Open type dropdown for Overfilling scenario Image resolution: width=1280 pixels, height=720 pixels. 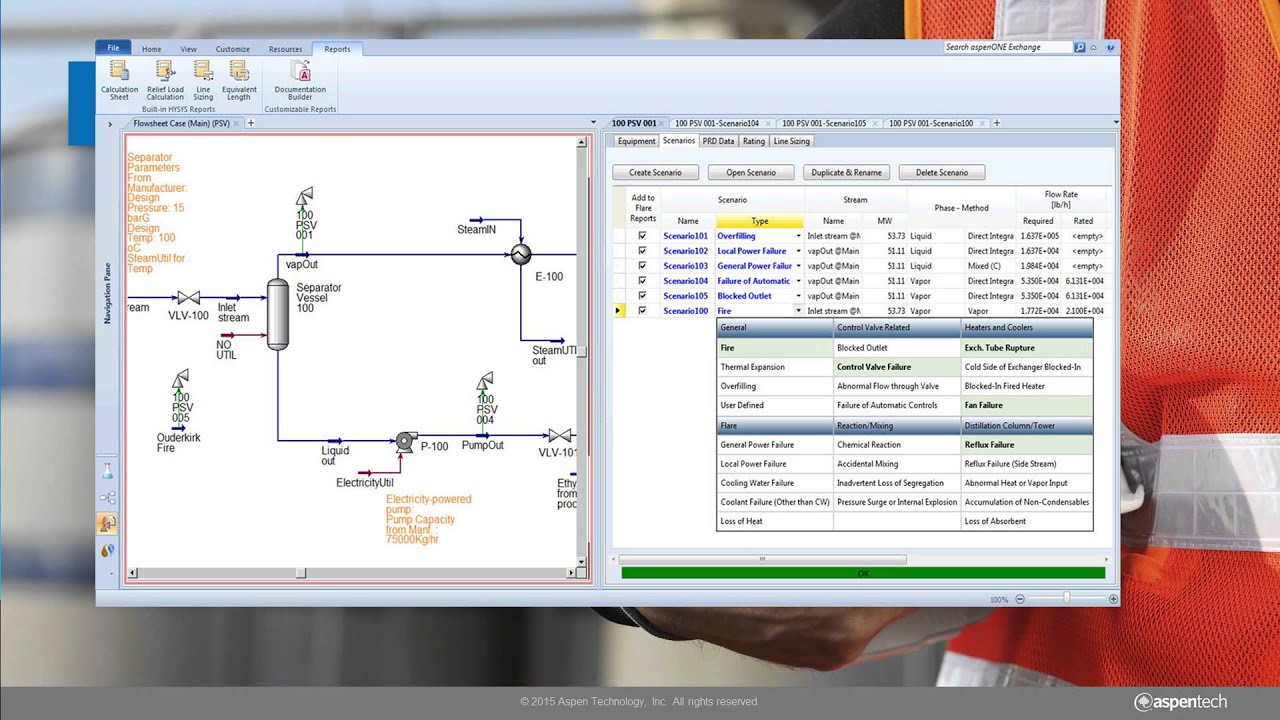798,236
